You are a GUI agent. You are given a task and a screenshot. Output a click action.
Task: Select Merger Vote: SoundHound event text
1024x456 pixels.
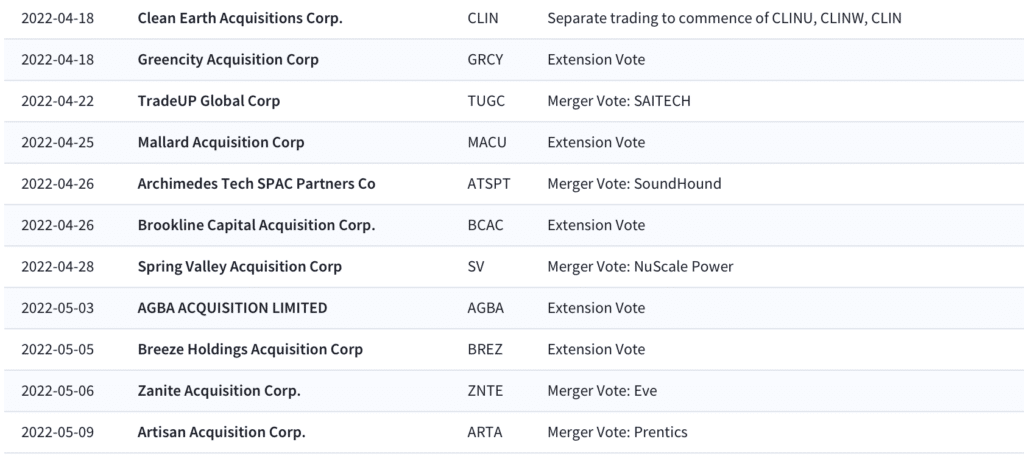(634, 184)
